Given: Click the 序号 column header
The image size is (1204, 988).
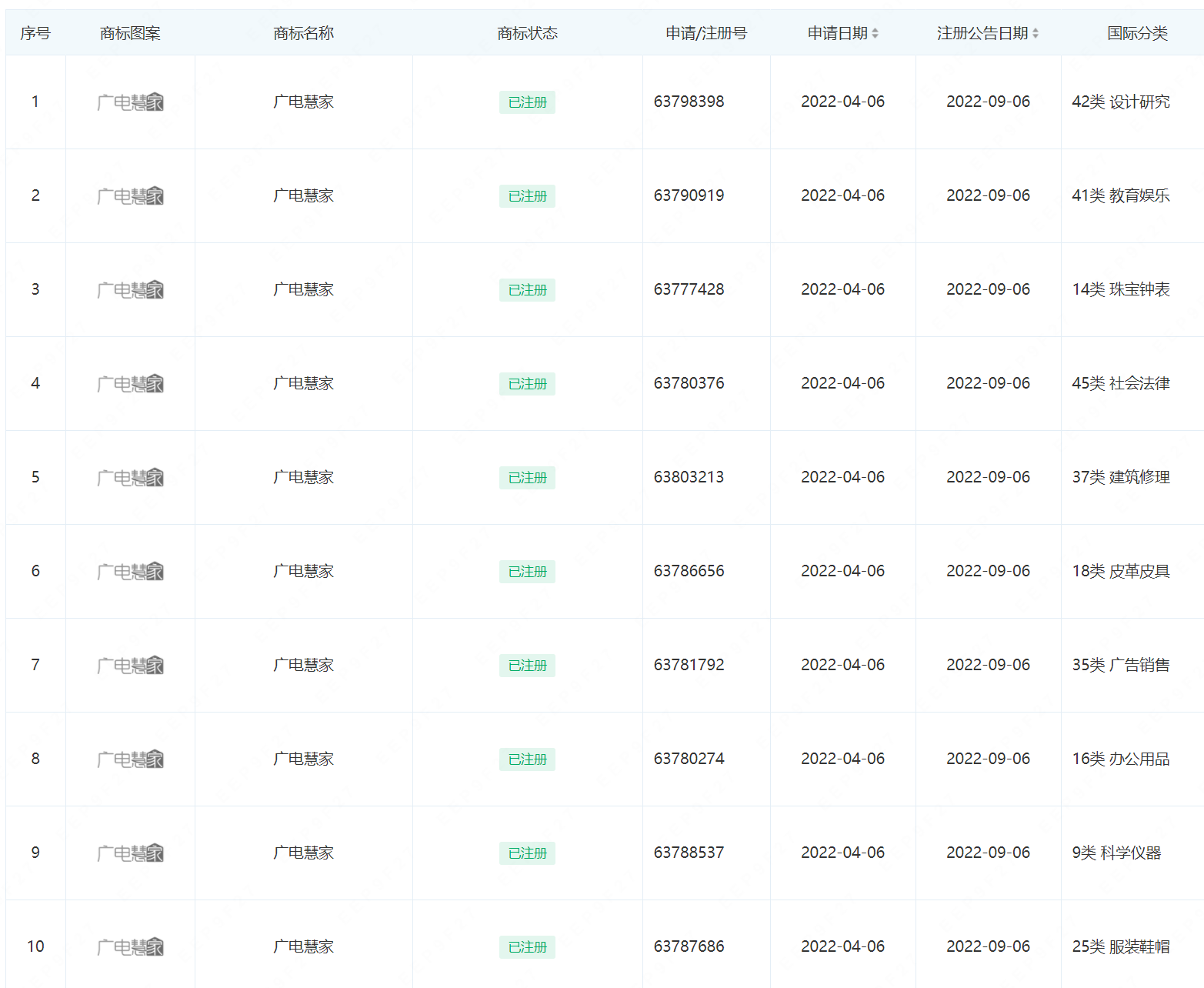Looking at the screenshot, I should (35, 33).
